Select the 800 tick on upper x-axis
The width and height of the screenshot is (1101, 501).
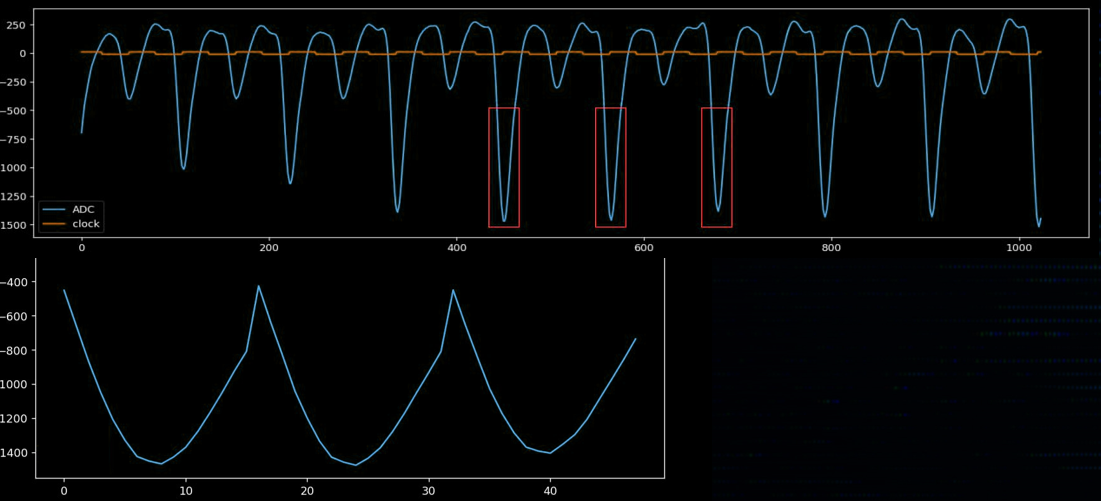831,248
